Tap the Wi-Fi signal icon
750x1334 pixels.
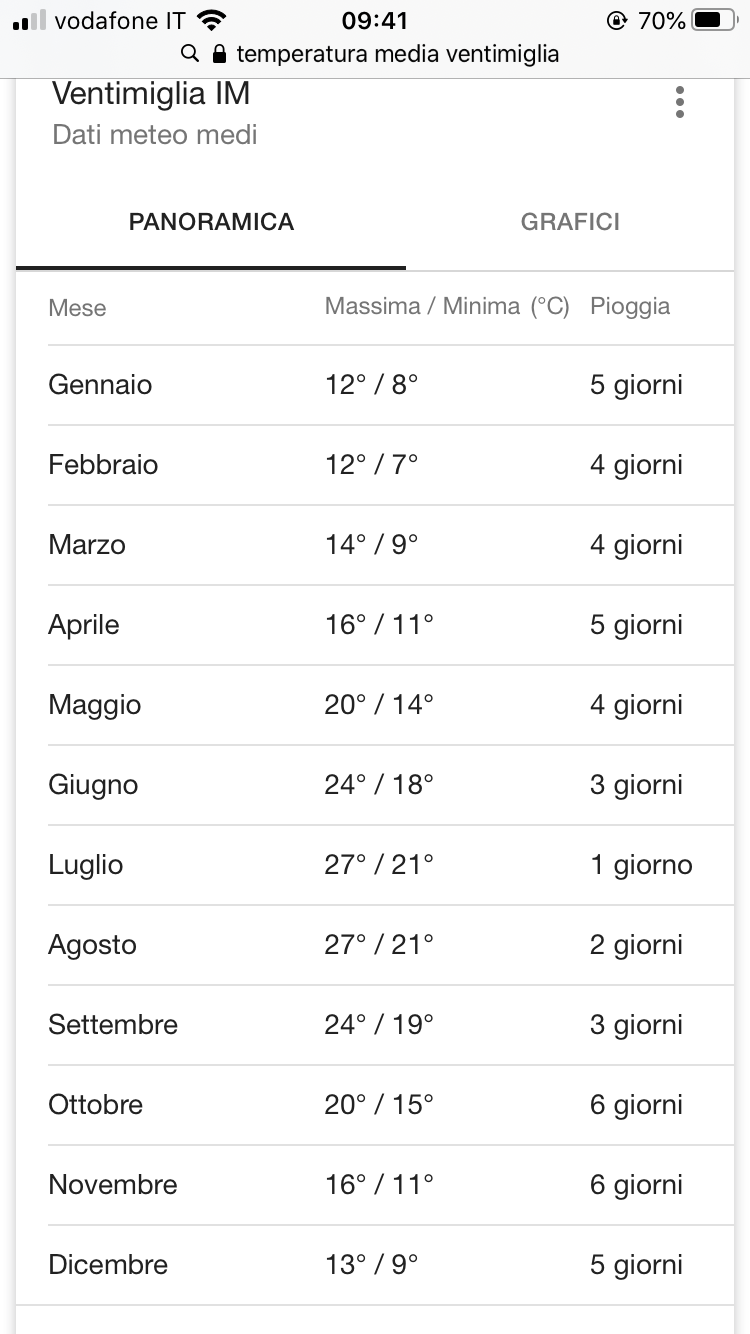click(x=211, y=20)
